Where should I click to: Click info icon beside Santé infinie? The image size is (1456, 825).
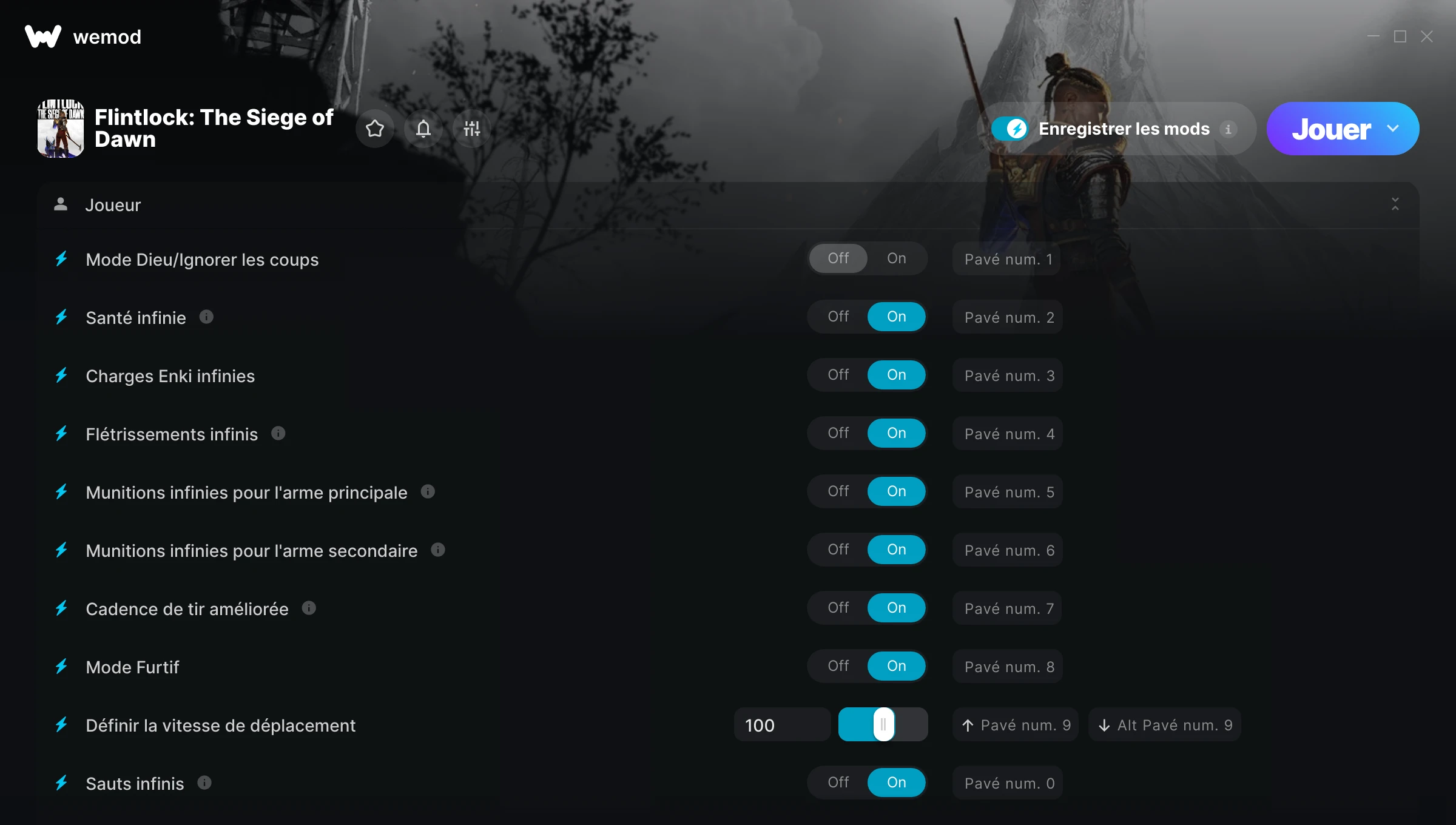coord(206,317)
